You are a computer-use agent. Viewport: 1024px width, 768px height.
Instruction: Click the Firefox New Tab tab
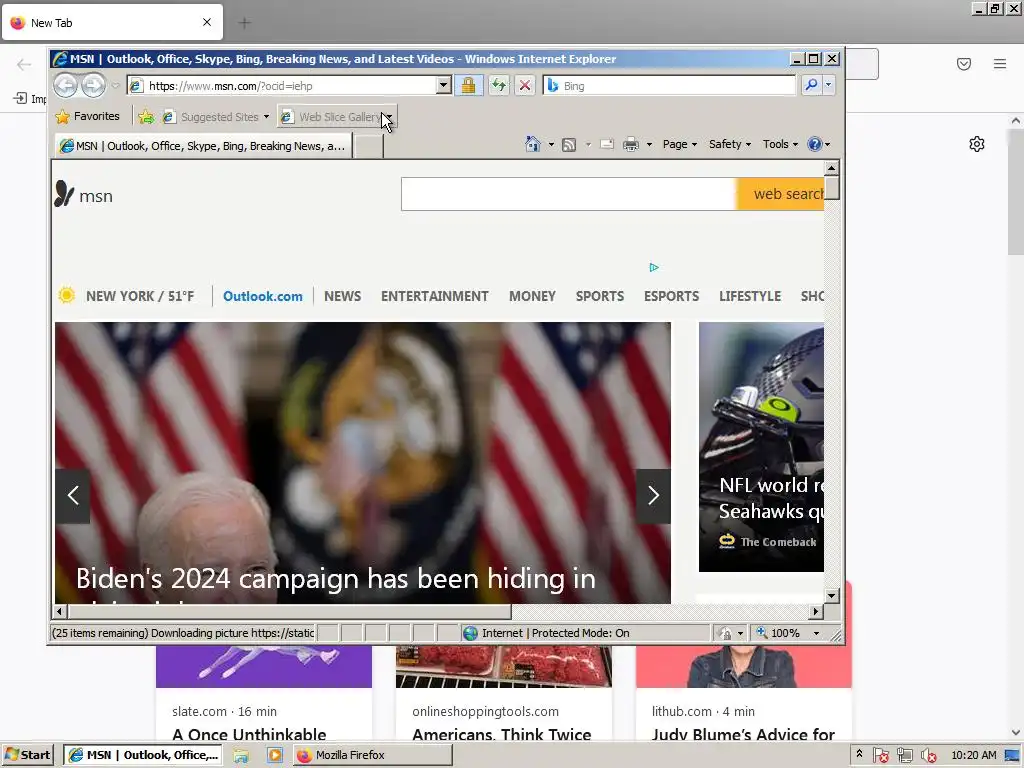pyautogui.click(x=112, y=23)
